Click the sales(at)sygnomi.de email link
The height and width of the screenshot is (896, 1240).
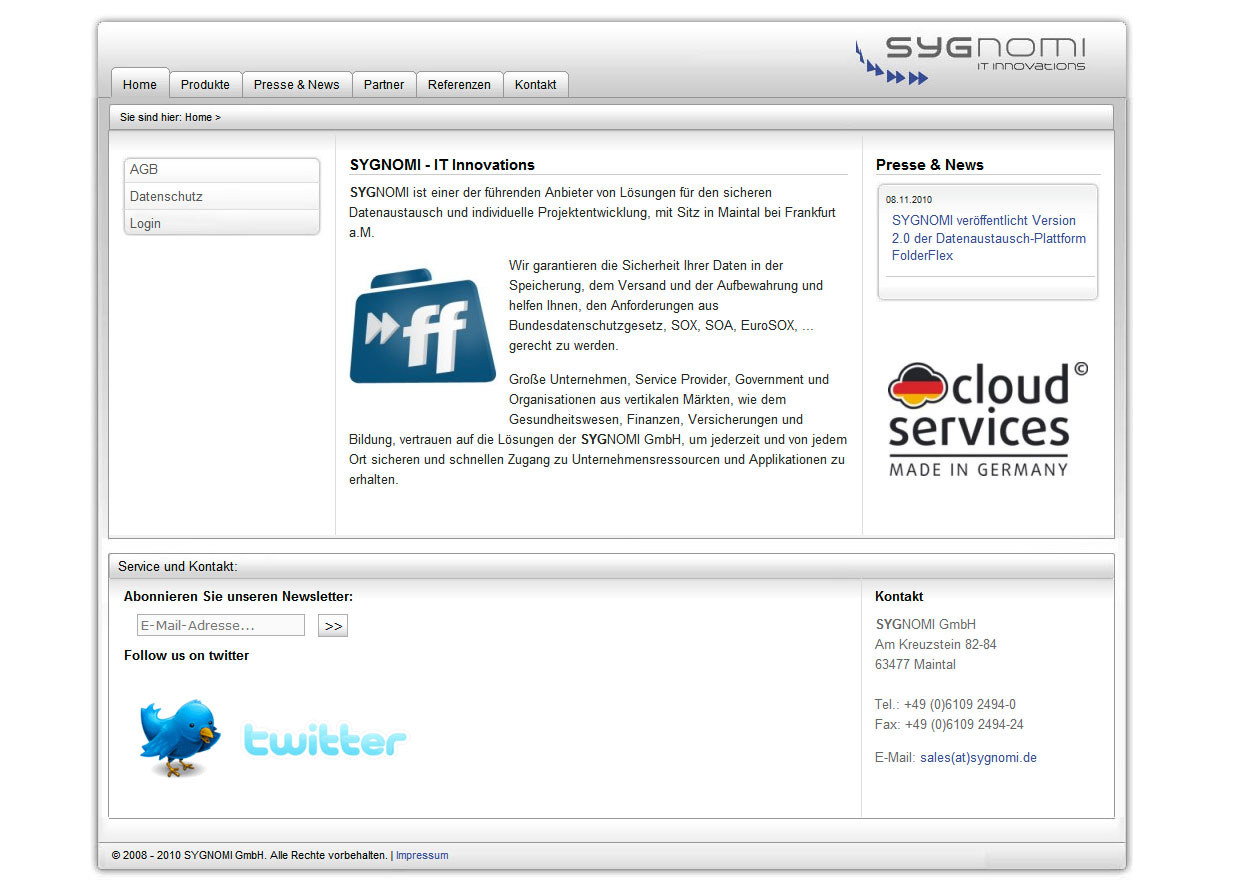(978, 758)
